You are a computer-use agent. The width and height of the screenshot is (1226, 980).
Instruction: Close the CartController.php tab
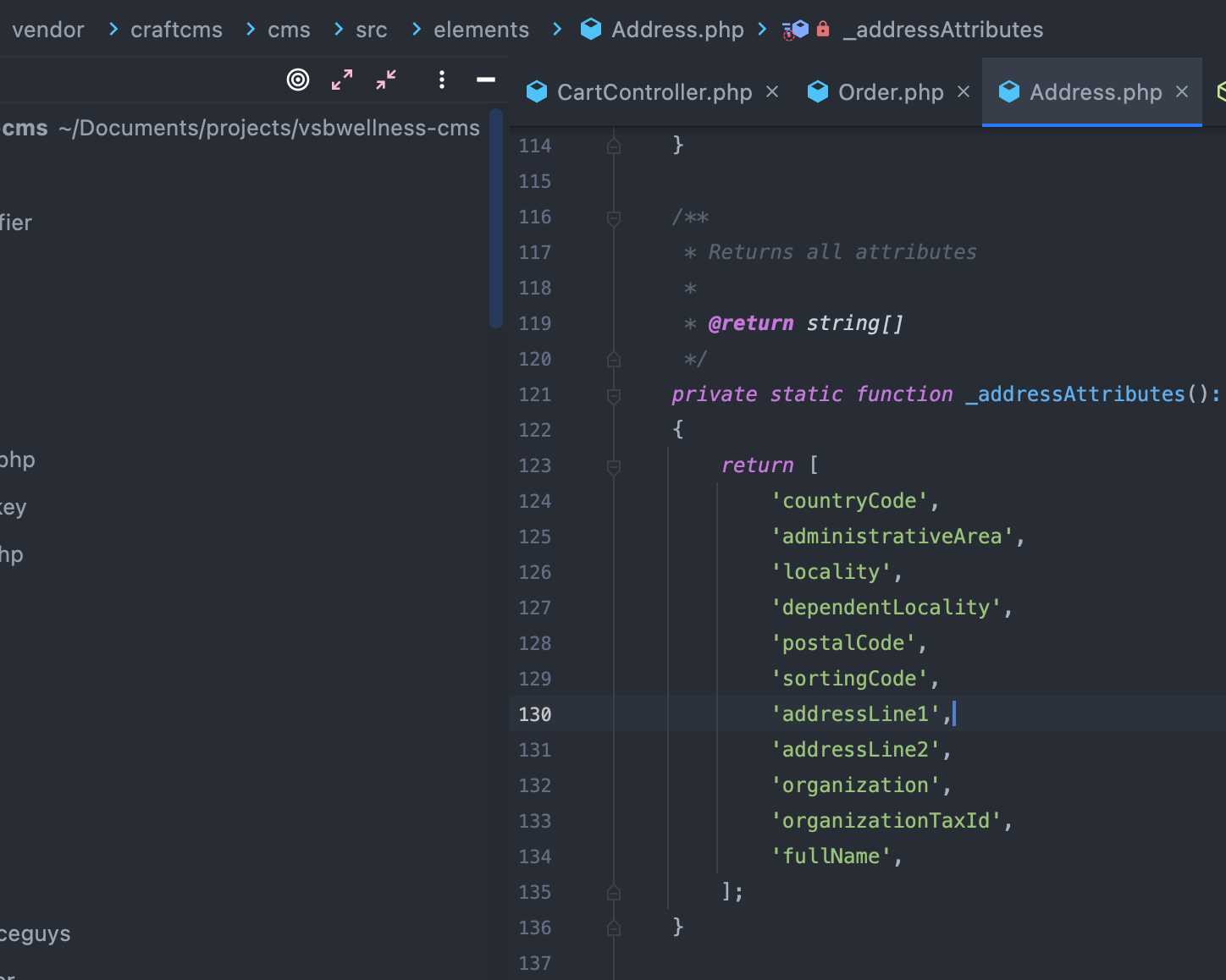(x=772, y=91)
